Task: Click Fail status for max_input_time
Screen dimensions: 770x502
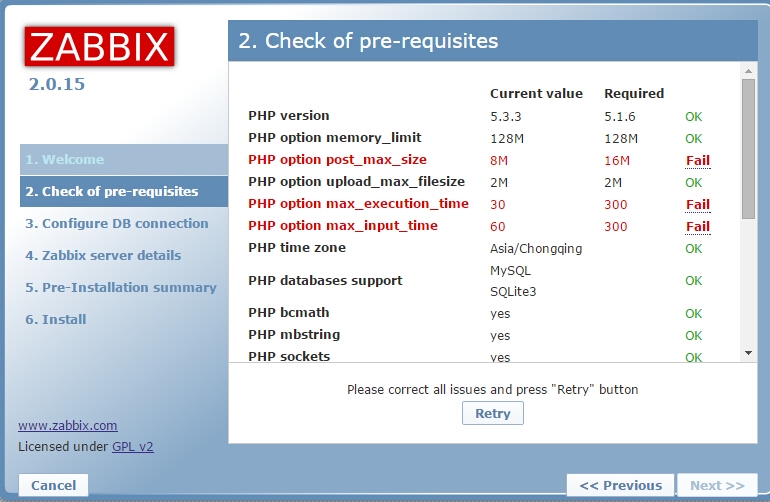Action: (x=698, y=226)
